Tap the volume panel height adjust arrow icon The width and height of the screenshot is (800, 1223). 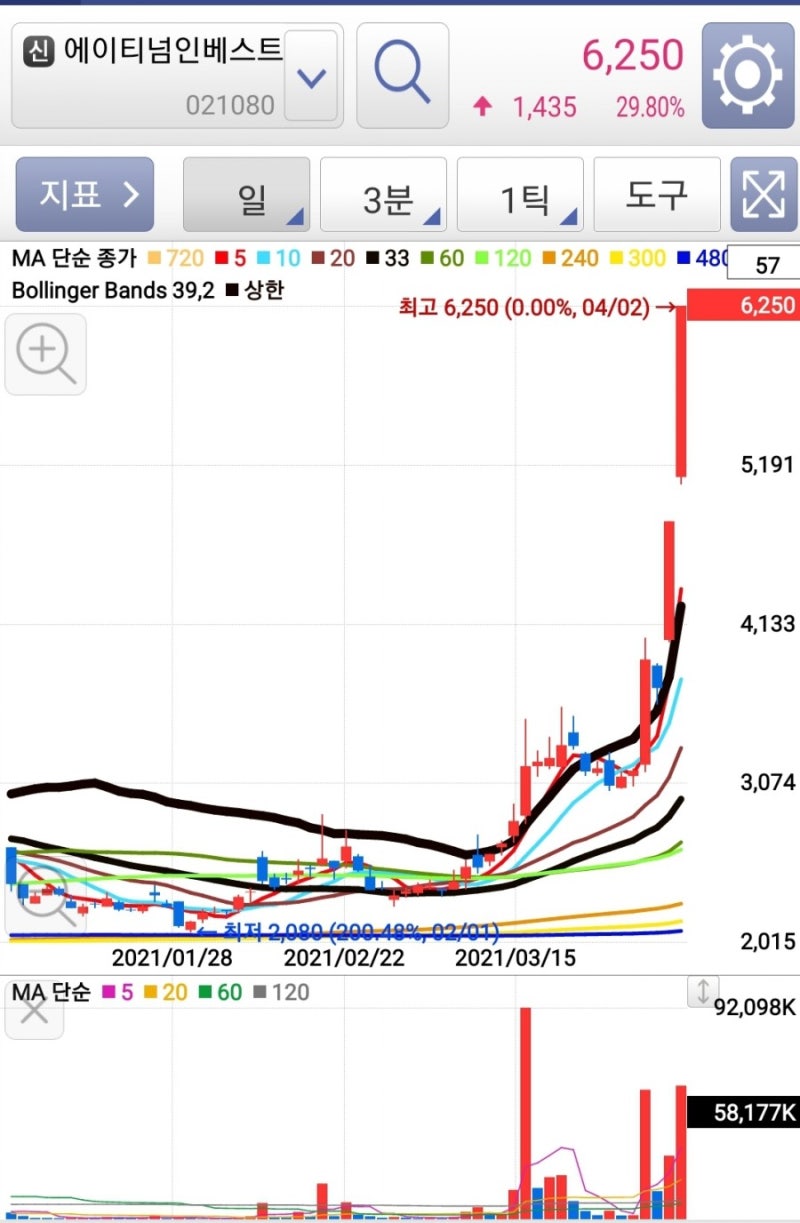703,992
